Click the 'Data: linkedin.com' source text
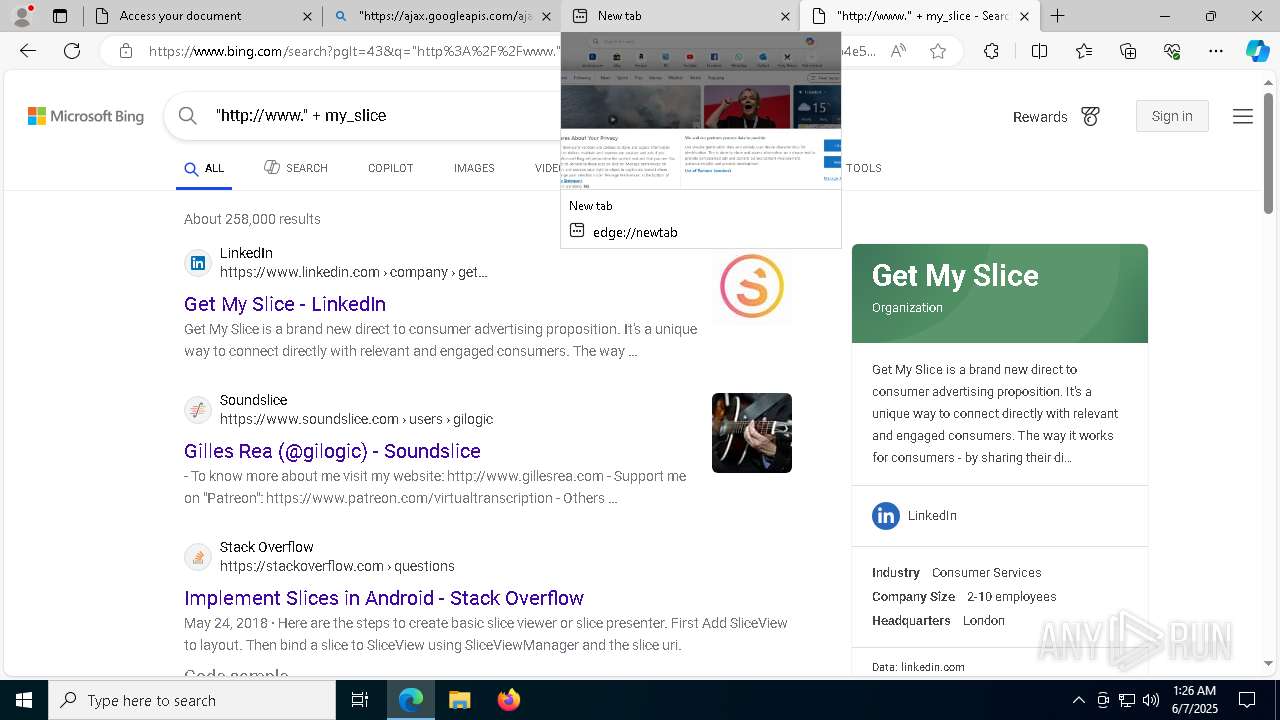 pos(918,667)
